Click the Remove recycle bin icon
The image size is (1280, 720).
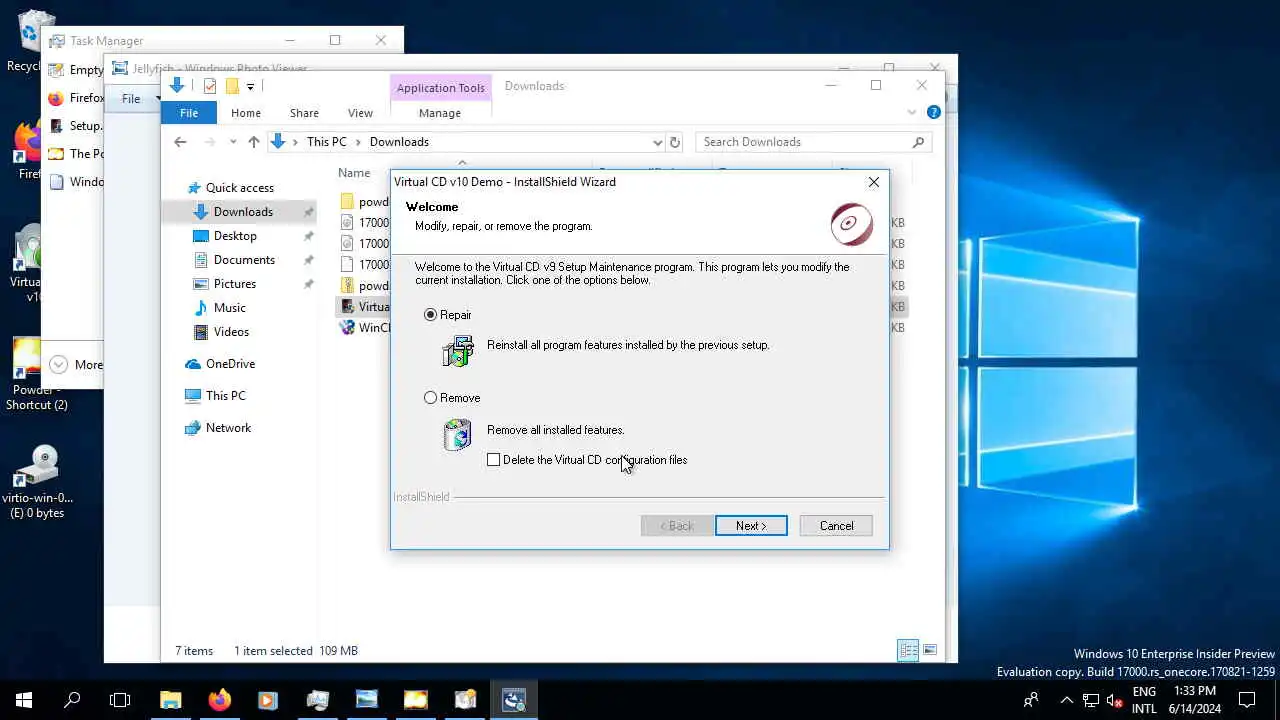458,434
